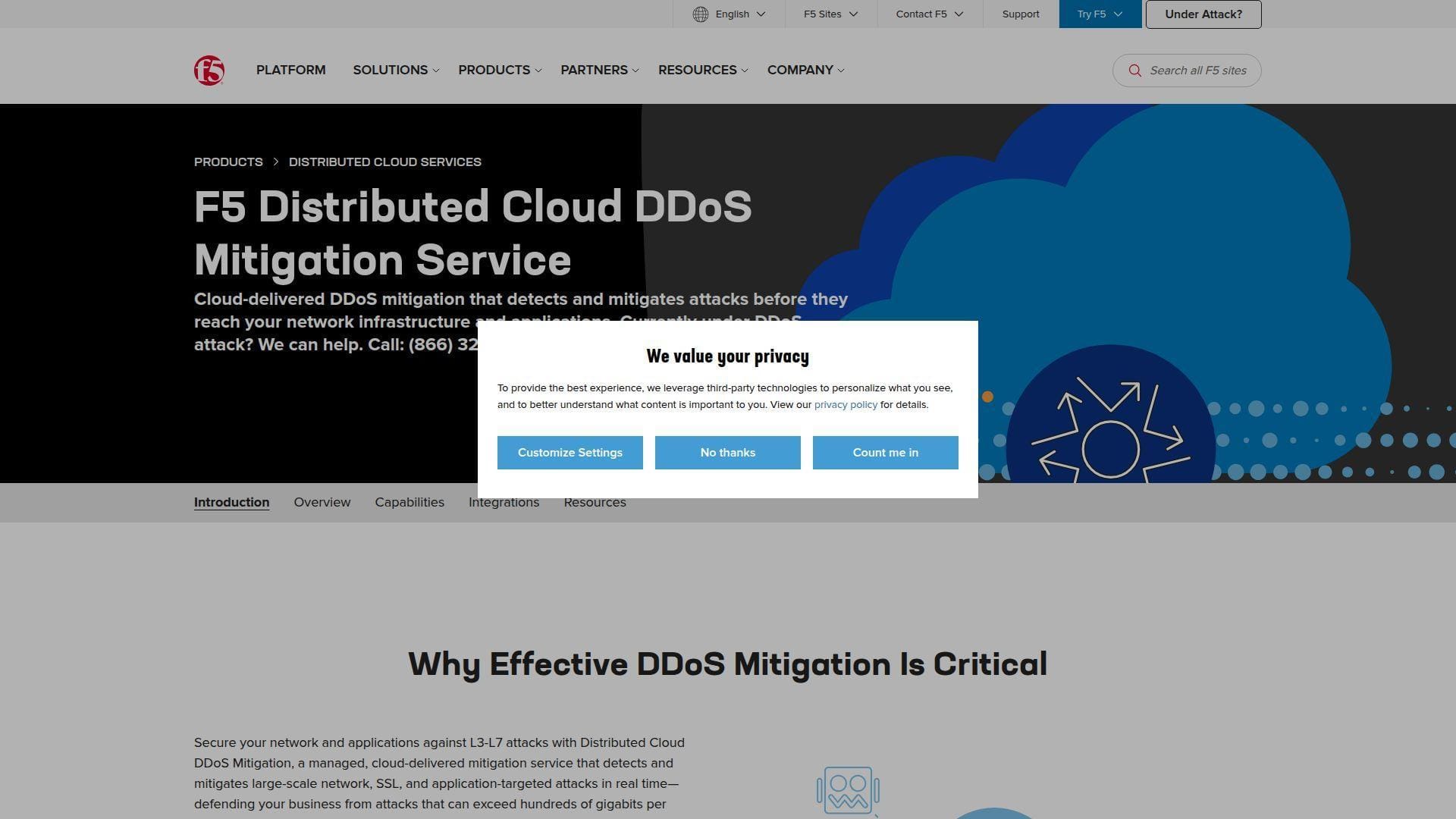Switch to the Overview tab

322,503
